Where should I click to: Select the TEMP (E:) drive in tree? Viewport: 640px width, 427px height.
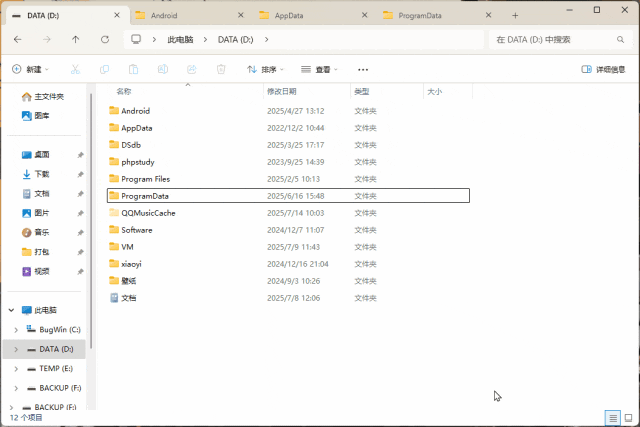point(50,369)
